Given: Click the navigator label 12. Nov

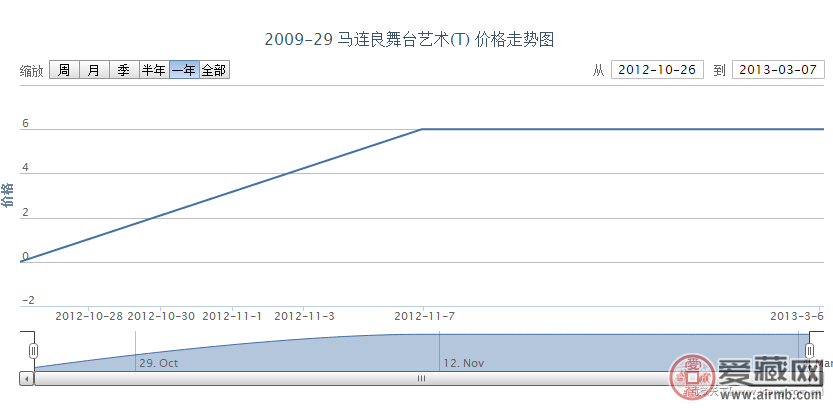Looking at the screenshot, I should 464,363.
